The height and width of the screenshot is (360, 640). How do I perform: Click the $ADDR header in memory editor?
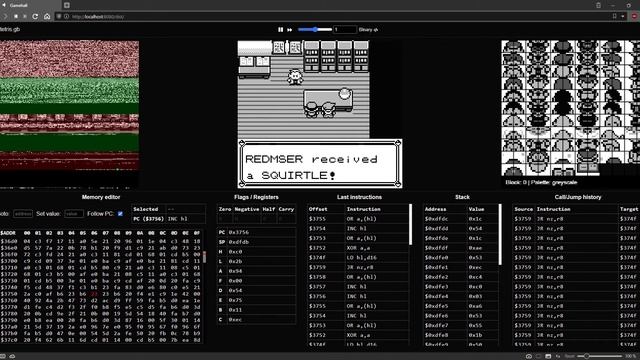click(x=8, y=233)
